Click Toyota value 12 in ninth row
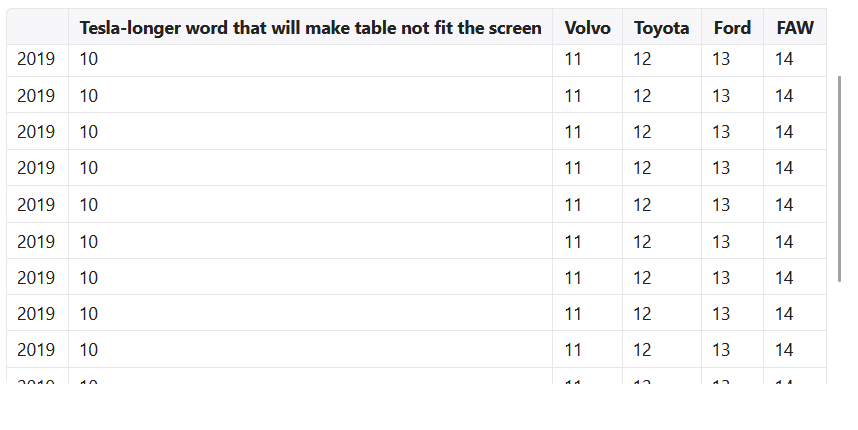Viewport: 858px width, 430px height. pyautogui.click(x=642, y=349)
